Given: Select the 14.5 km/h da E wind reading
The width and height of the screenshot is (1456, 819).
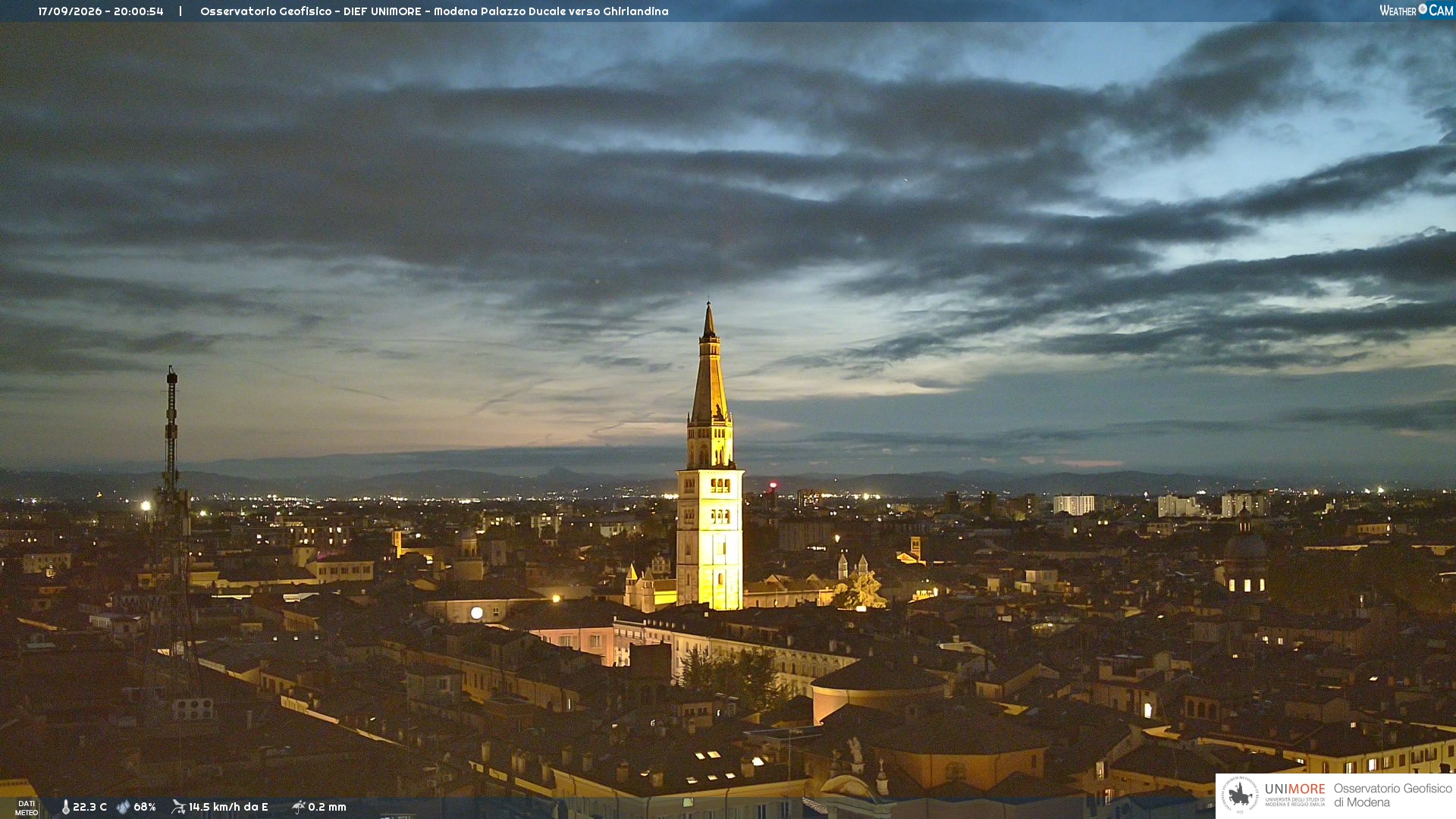Looking at the screenshot, I should click(x=228, y=807).
